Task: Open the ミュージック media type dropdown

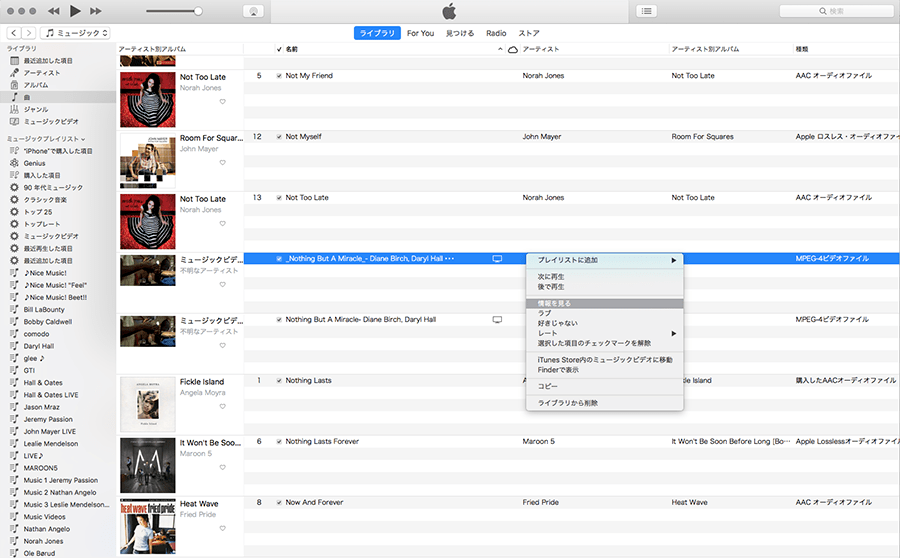Action: [75, 33]
